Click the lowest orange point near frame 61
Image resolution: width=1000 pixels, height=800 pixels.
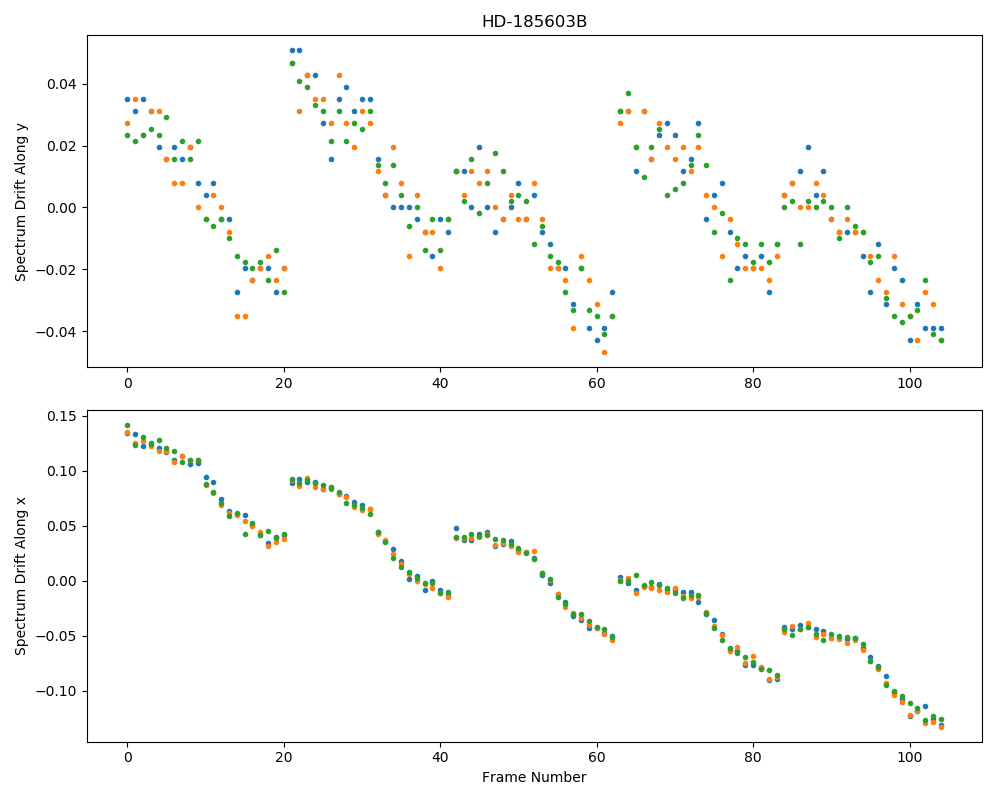(x=605, y=352)
